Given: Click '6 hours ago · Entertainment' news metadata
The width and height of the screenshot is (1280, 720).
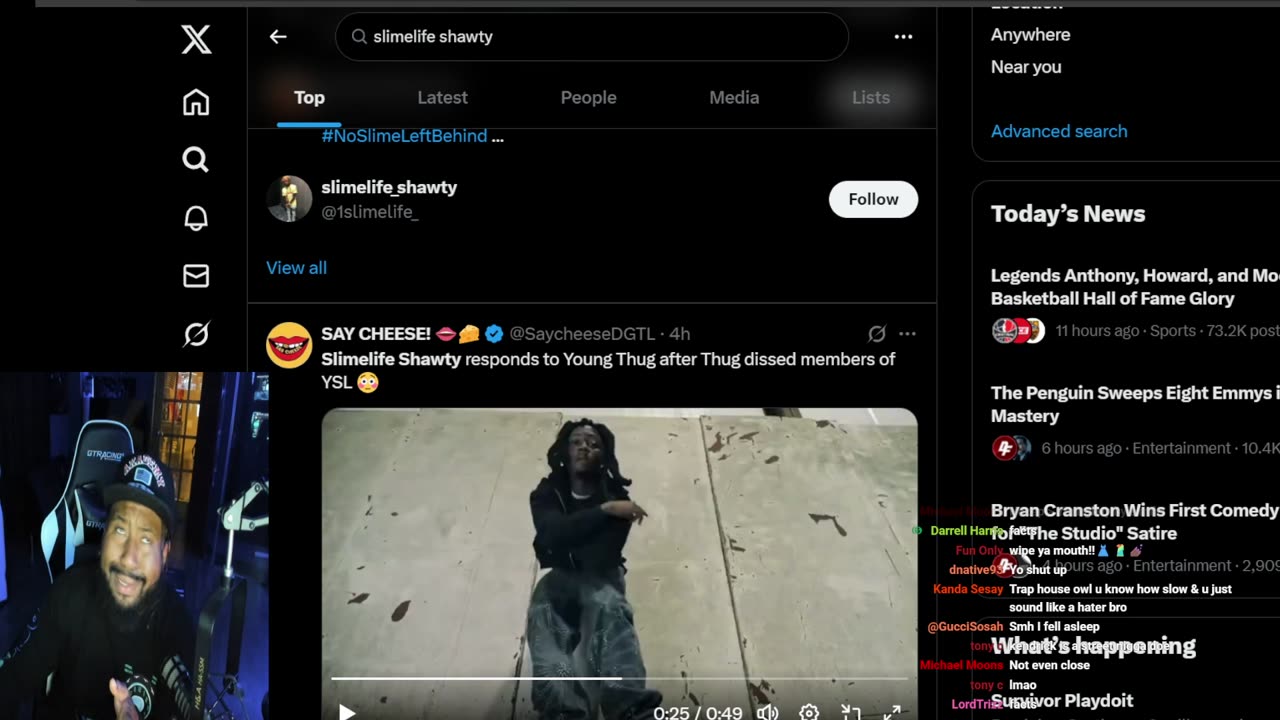Looking at the screenshot, I should [1136, 448].
